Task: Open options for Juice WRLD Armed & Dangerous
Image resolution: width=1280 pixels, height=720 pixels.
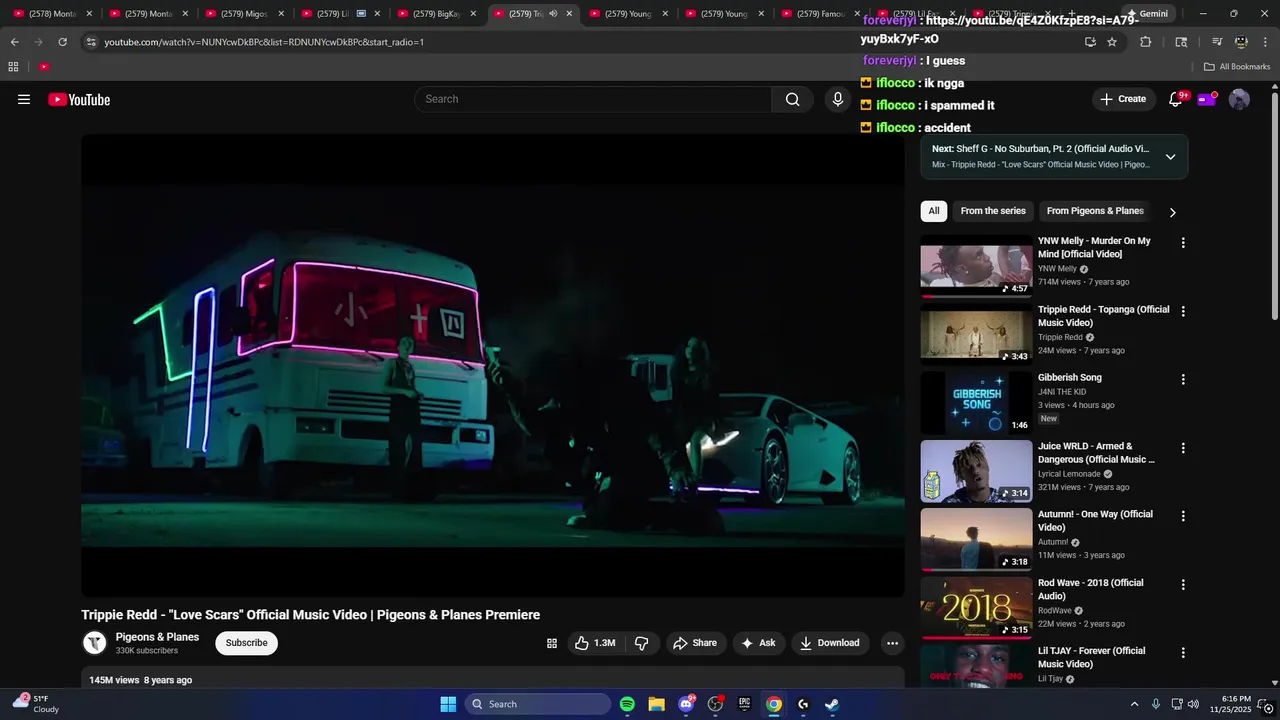Action: pyautogui.click(x=1183, y=448)
